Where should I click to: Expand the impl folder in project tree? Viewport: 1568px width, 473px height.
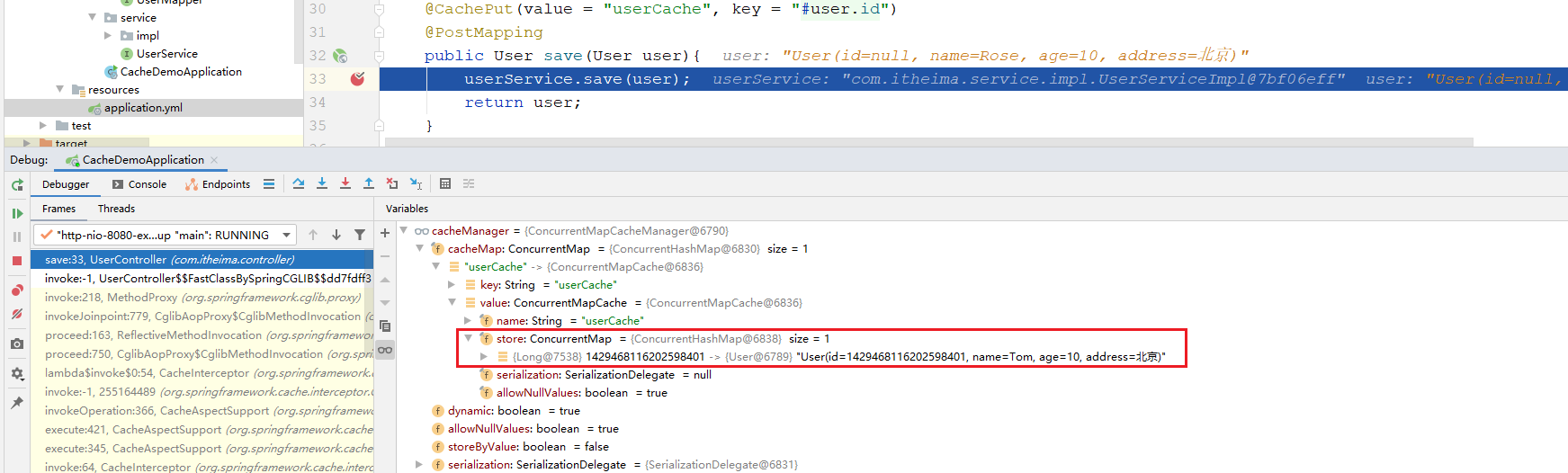pos(108,36)
